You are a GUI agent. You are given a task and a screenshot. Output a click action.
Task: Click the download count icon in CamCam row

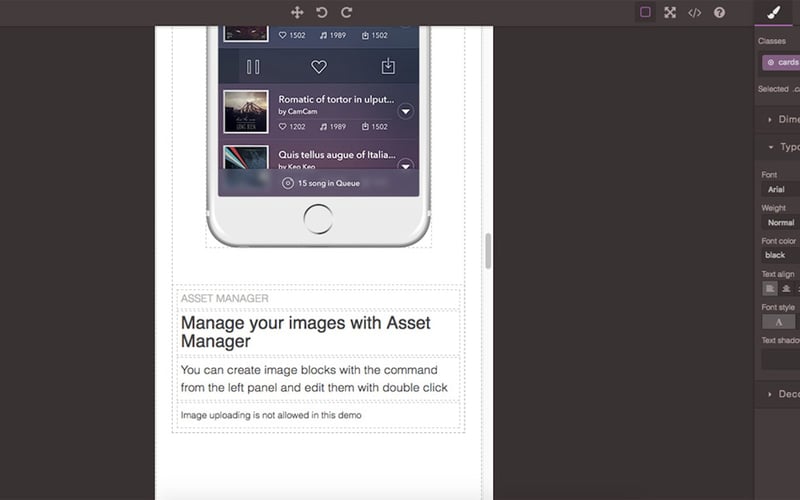(365, 127)
